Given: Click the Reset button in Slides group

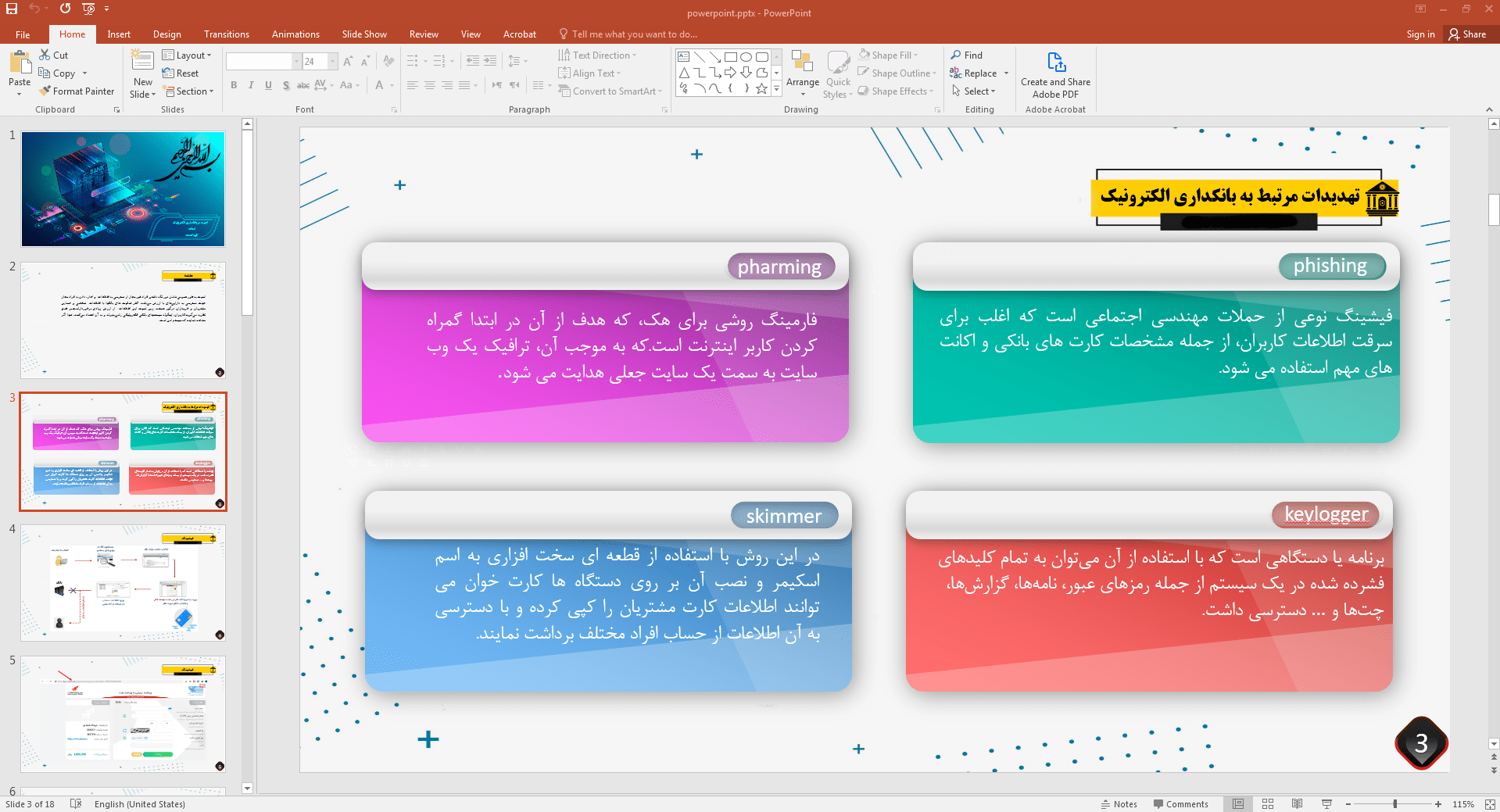Looking at the screenshot, I should 181,73.
